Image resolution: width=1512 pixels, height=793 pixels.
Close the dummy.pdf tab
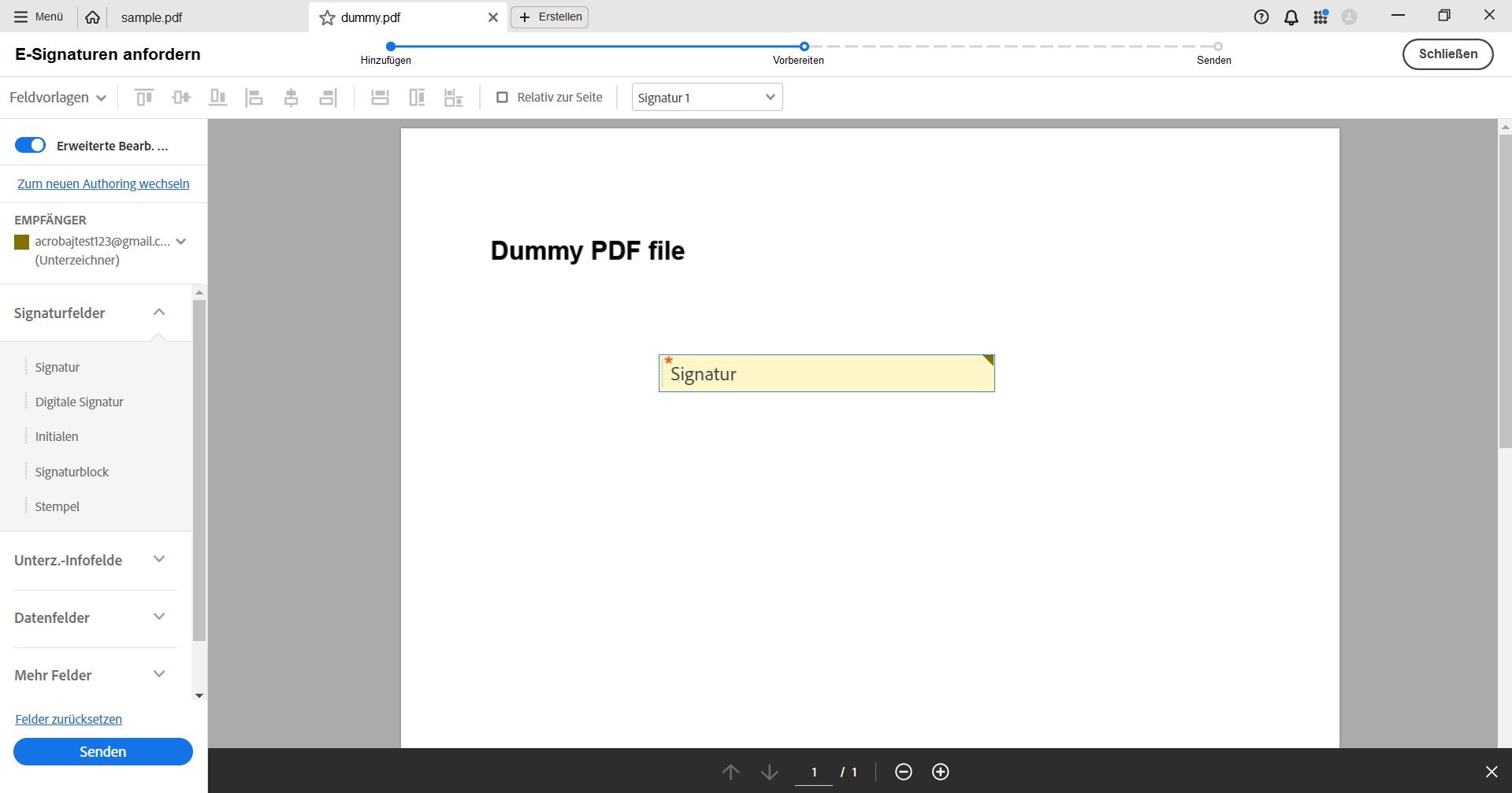(493, 17)
